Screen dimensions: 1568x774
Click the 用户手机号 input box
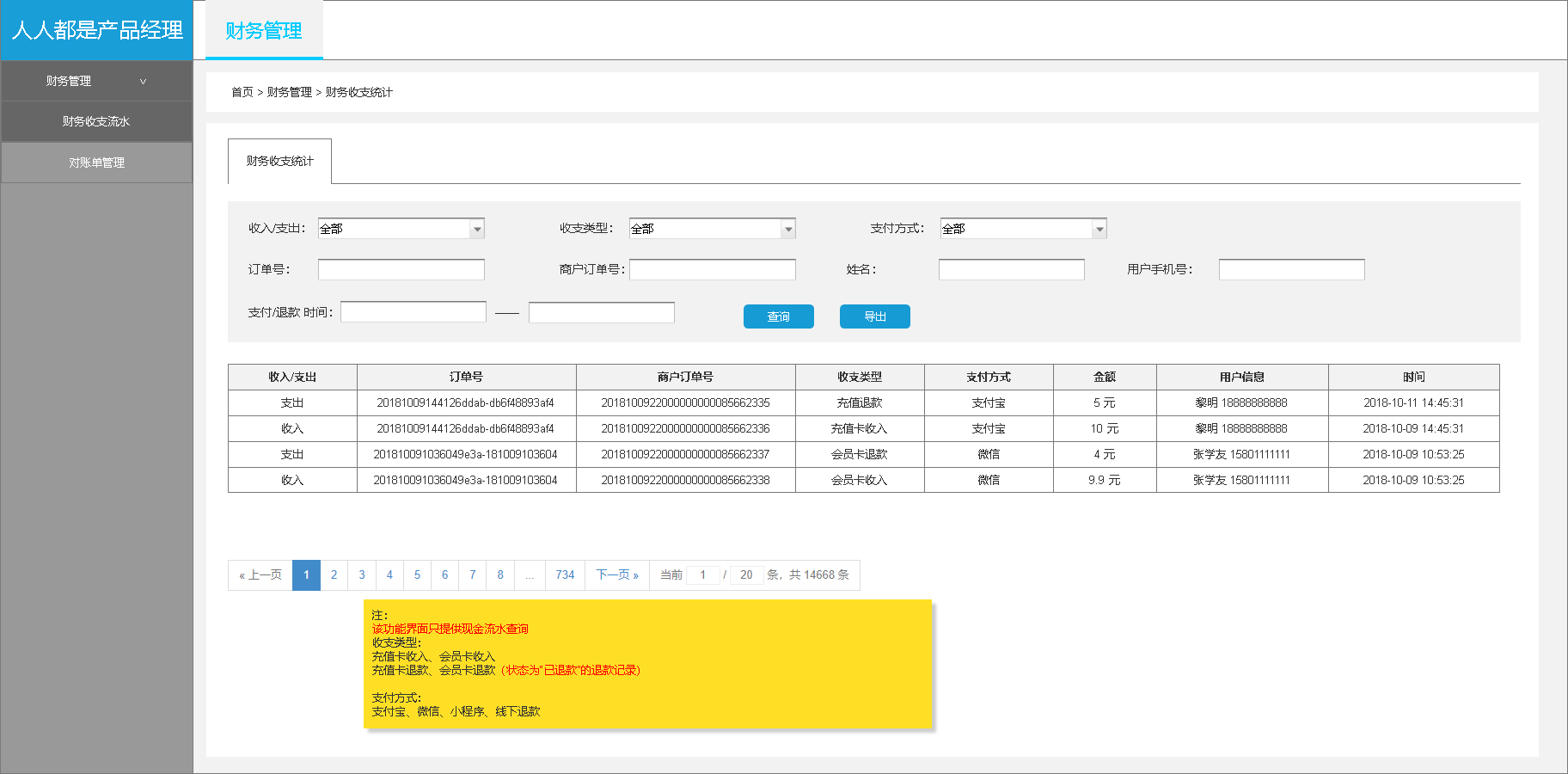1290,268
